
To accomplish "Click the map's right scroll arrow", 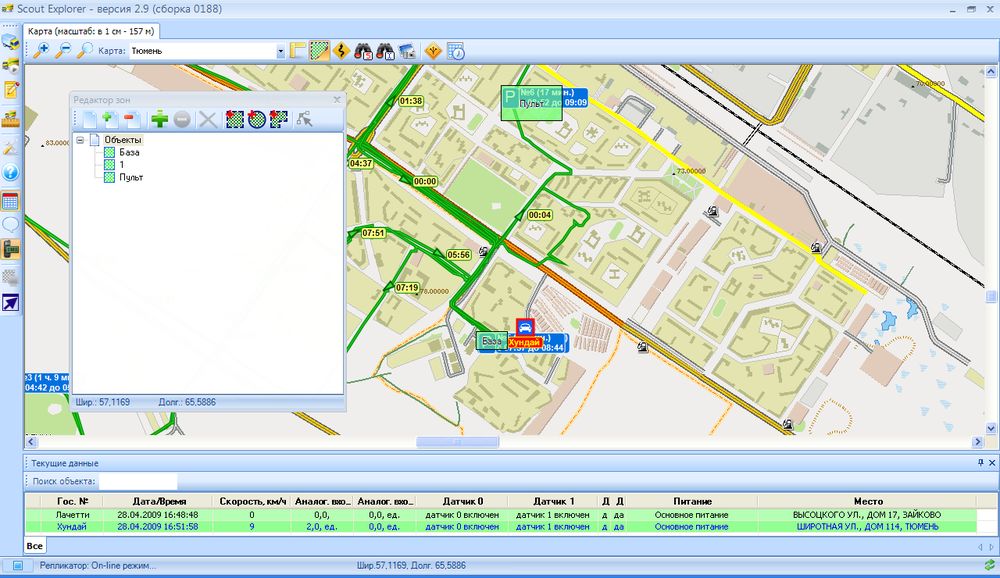I will pos(978,441).
